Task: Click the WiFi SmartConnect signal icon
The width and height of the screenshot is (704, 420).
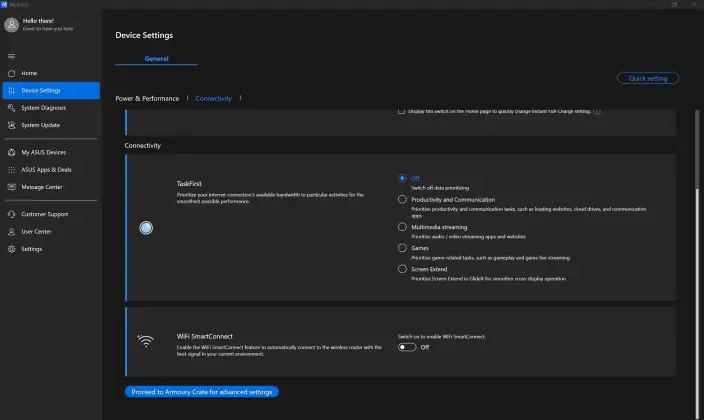Action: tap(145, 341)
